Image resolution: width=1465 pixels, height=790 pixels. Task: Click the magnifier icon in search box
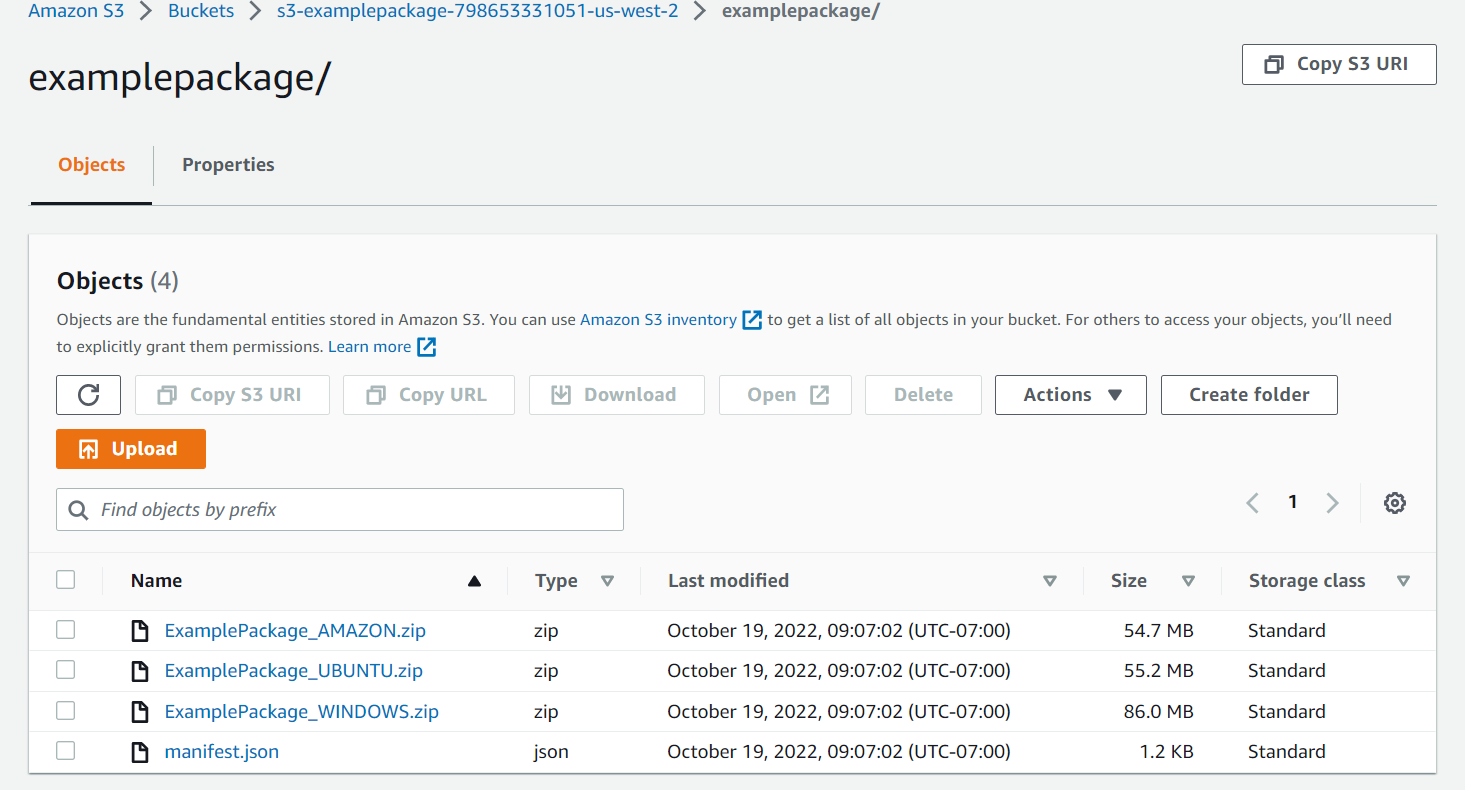coord(78,509)
